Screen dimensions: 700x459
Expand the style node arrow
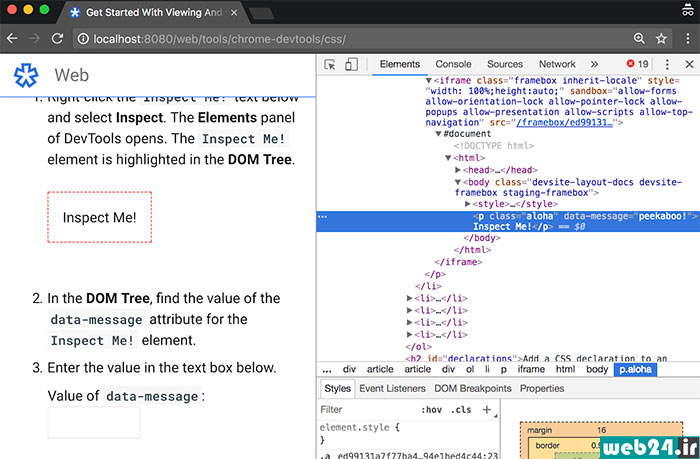(468, 204)
